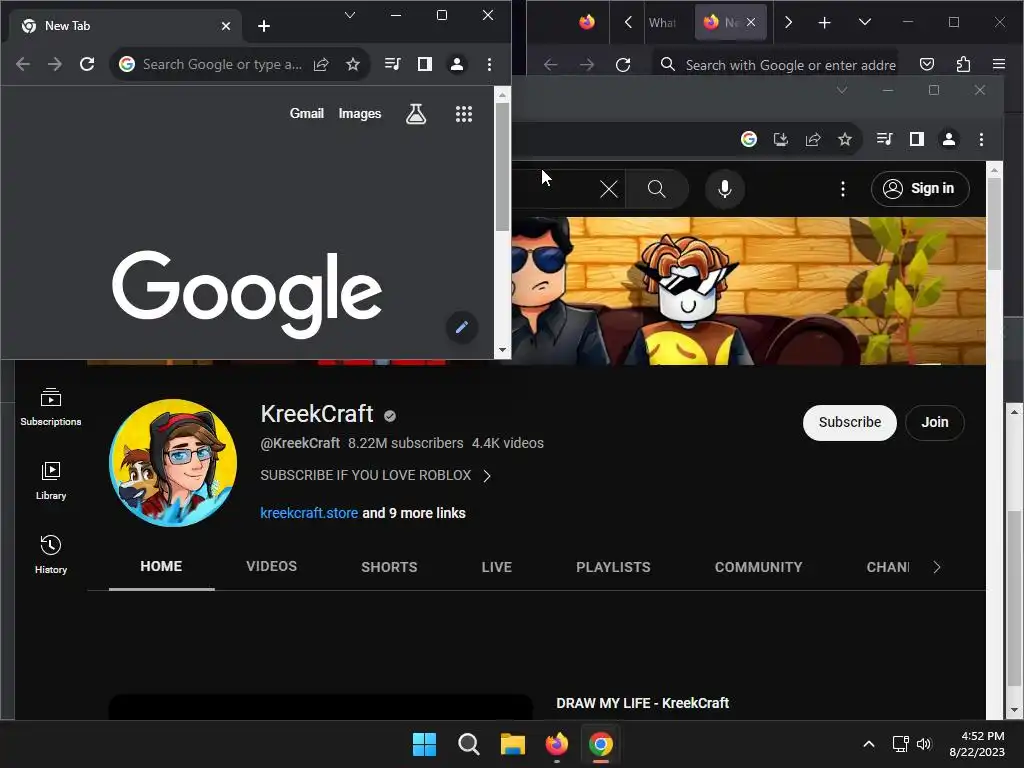Switch to the SHORTS channel tab
1024x768 pixels.
pyautogui.click(x=389, y=567)
